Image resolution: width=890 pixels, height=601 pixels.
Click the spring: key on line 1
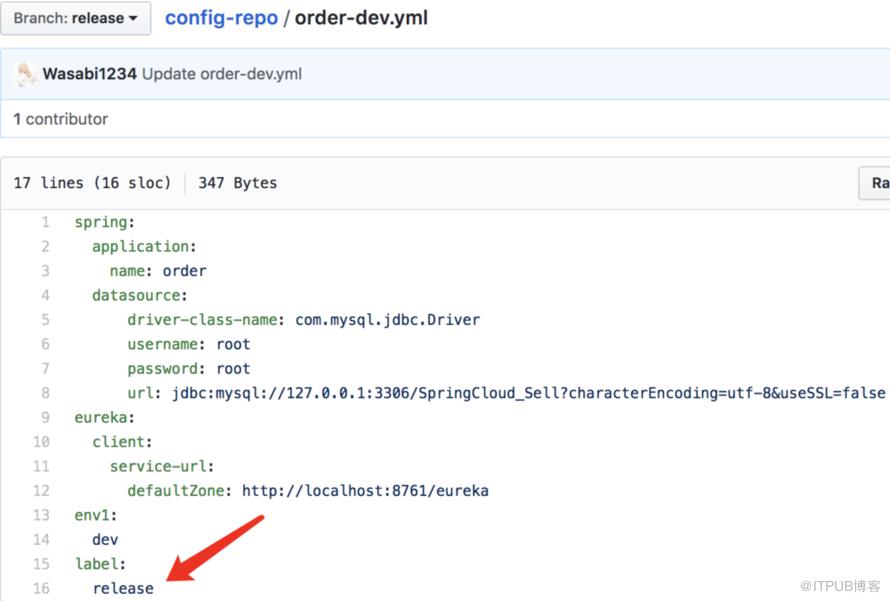[105, 222]
